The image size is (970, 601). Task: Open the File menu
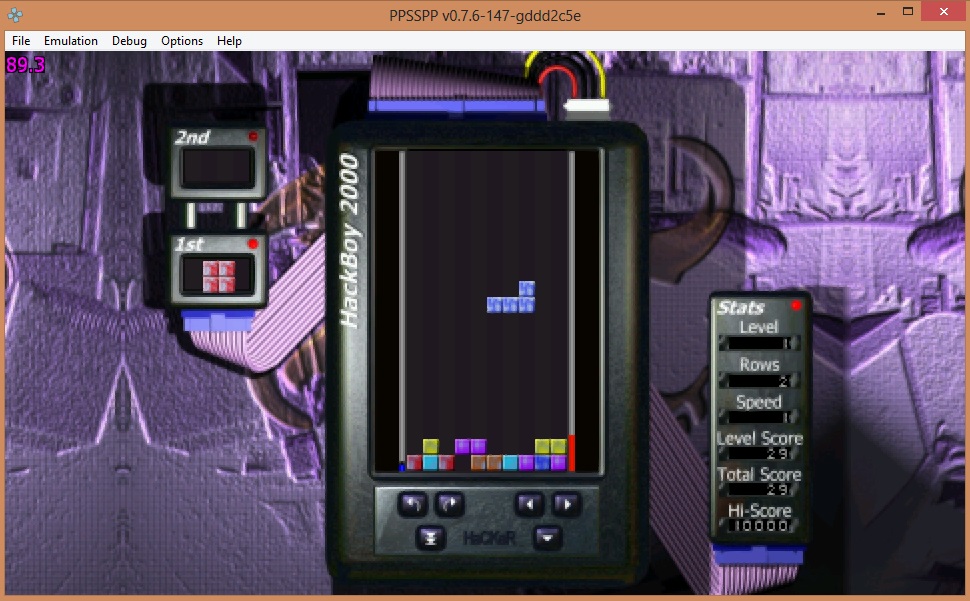(x=21, y=41)
